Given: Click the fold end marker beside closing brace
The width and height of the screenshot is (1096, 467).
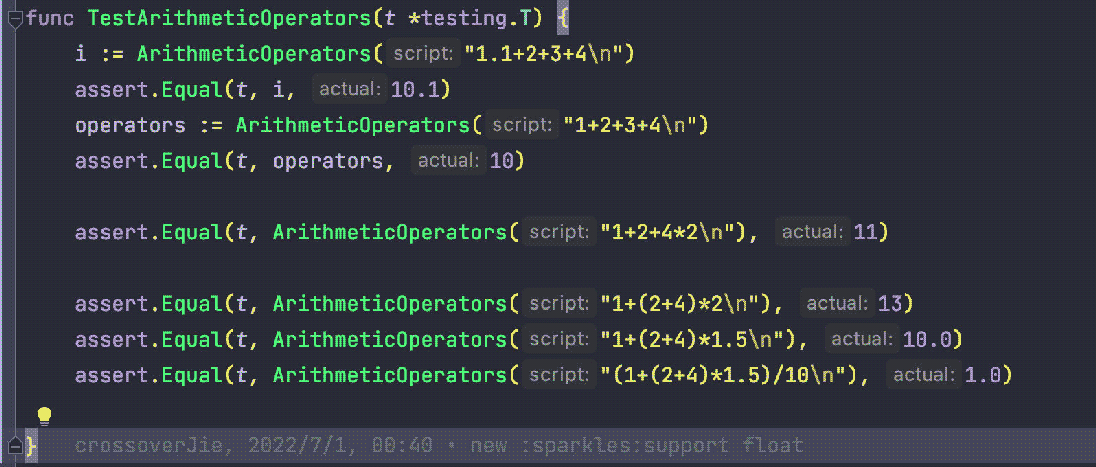Looking at the screenshot, I should point(13,443).
